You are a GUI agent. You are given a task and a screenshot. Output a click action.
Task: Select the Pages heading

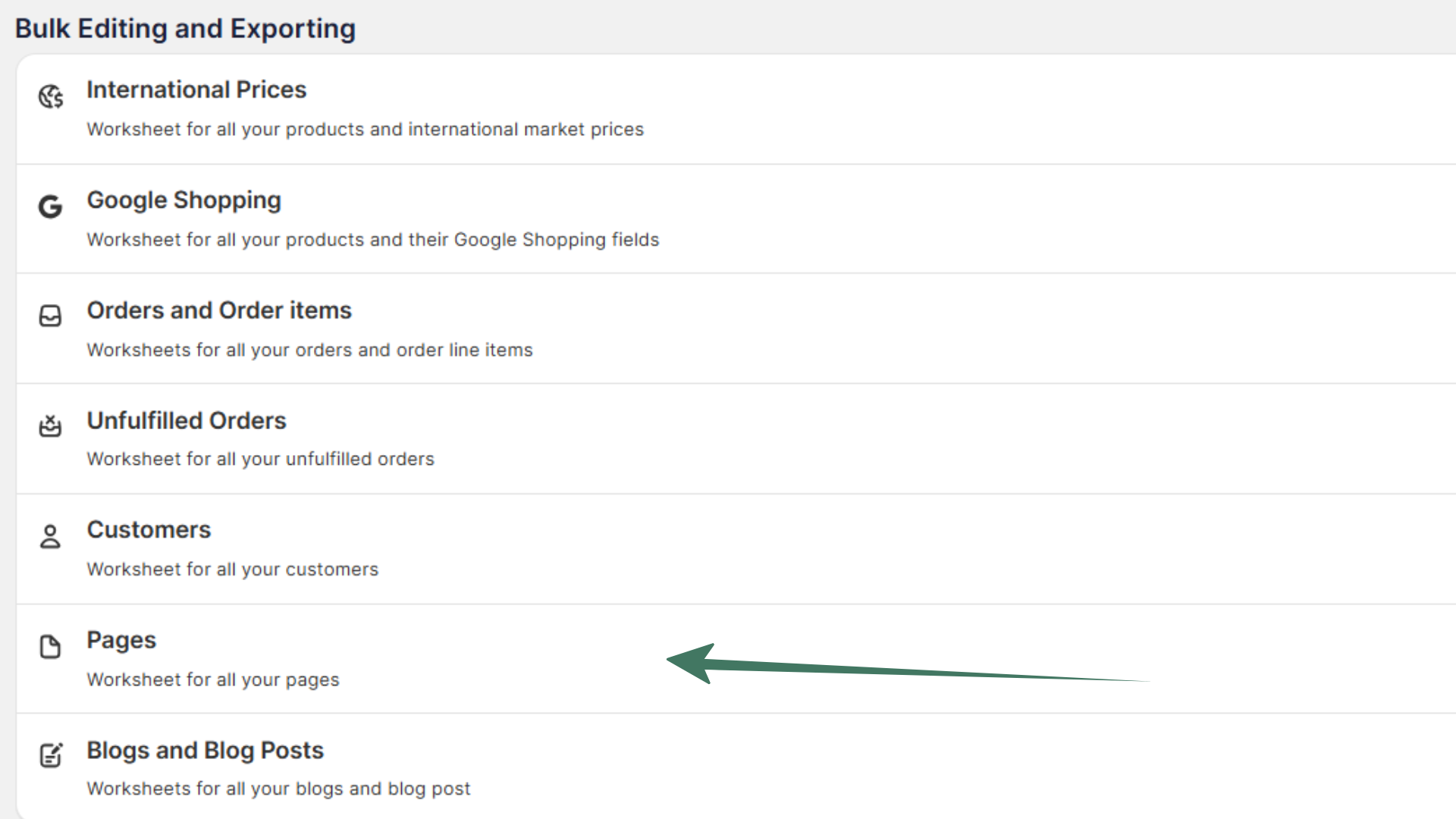[x=121, y=640]
